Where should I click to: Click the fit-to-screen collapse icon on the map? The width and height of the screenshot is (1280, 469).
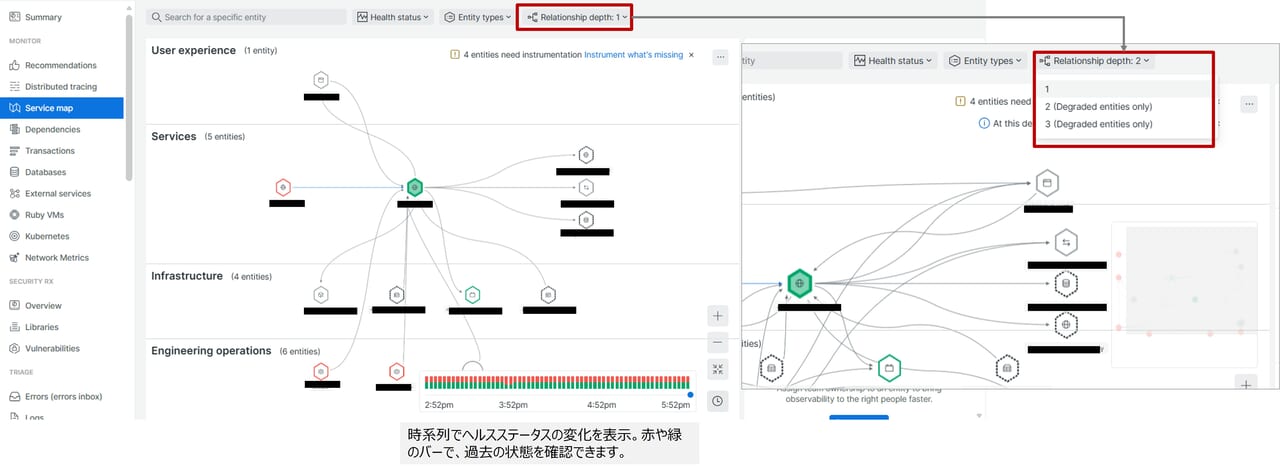tap(717, 370)
